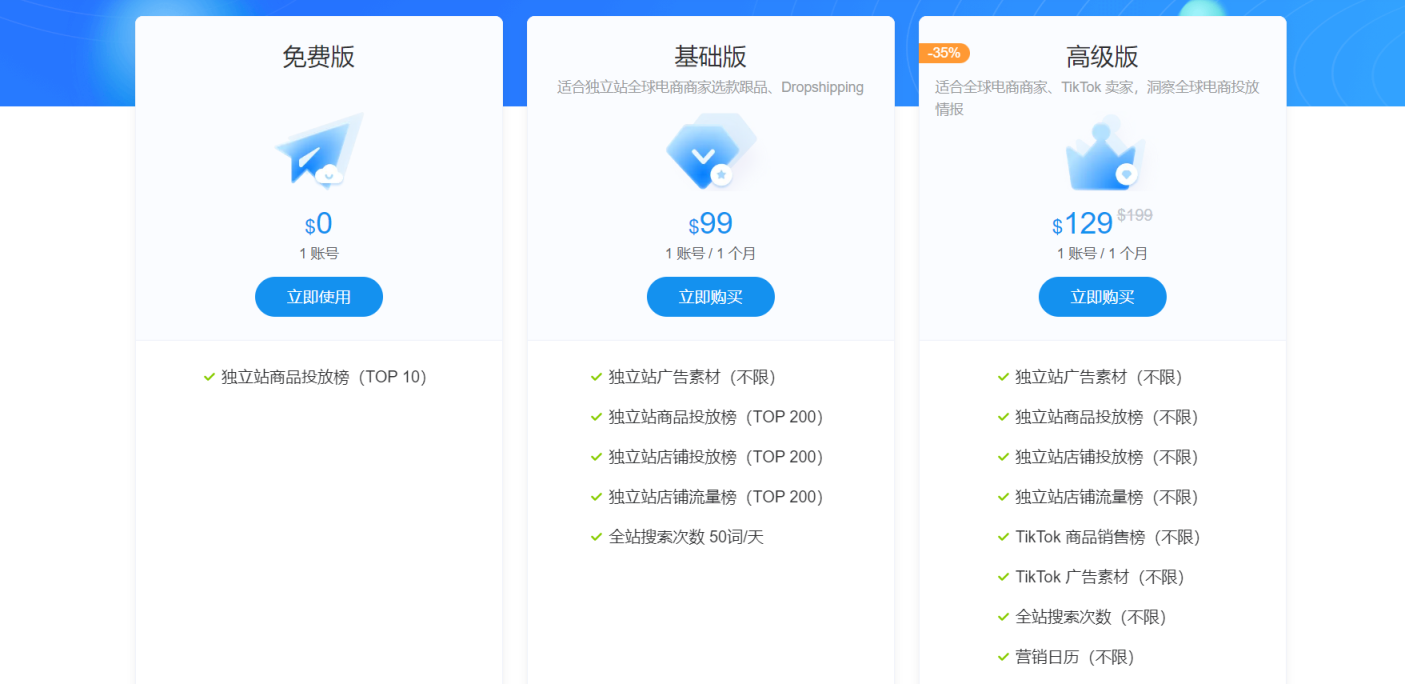The image size is (1405, 684).
Task: Click the orange -35% discount badge
Action: (943, 53)
